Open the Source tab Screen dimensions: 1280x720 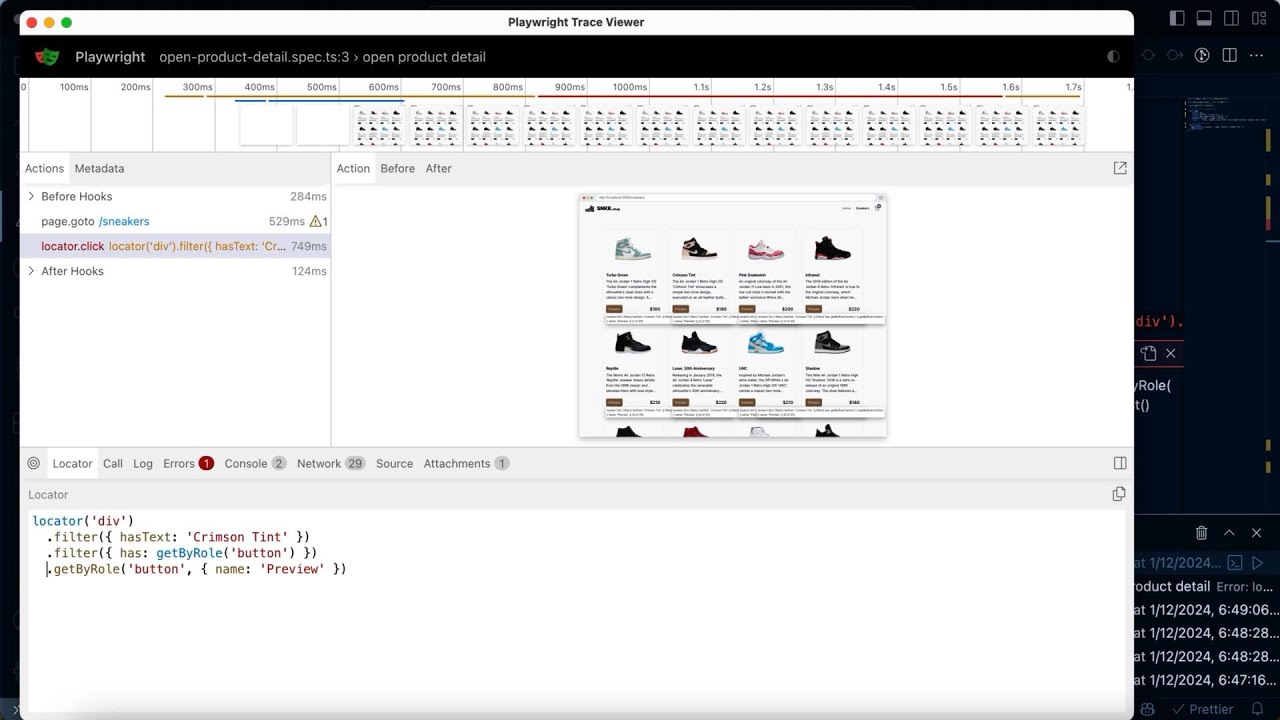pyautogui.click(x=394, y=463)
